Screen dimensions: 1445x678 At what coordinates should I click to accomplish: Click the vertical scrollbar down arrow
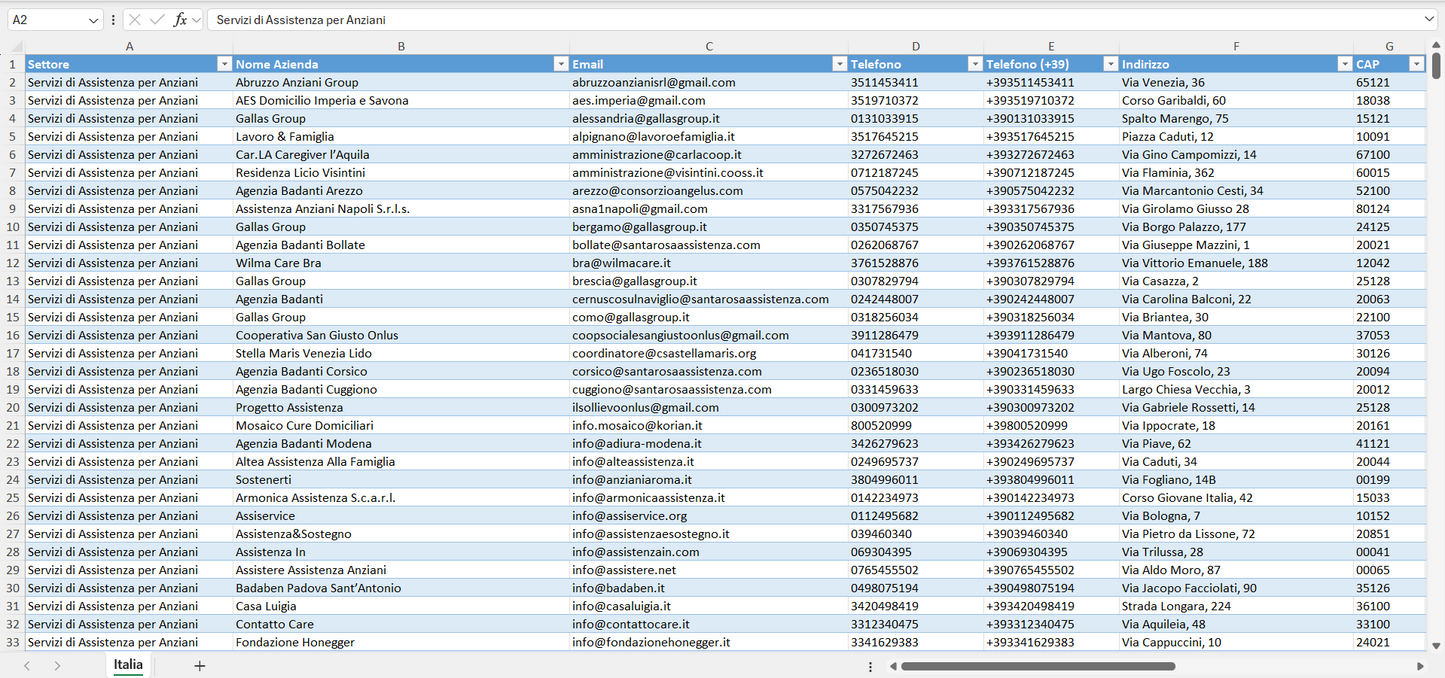click(1437, 646)
